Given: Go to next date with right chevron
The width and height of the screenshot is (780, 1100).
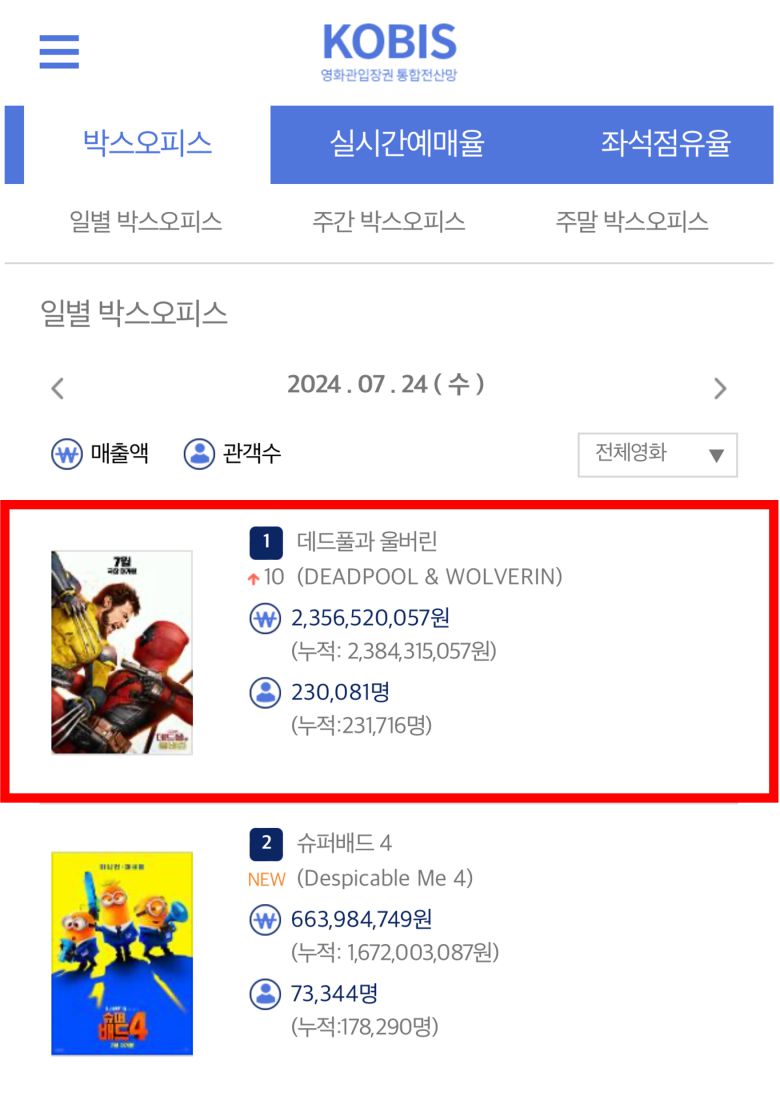Looking at the screenshot, I should tap(720, 388).
